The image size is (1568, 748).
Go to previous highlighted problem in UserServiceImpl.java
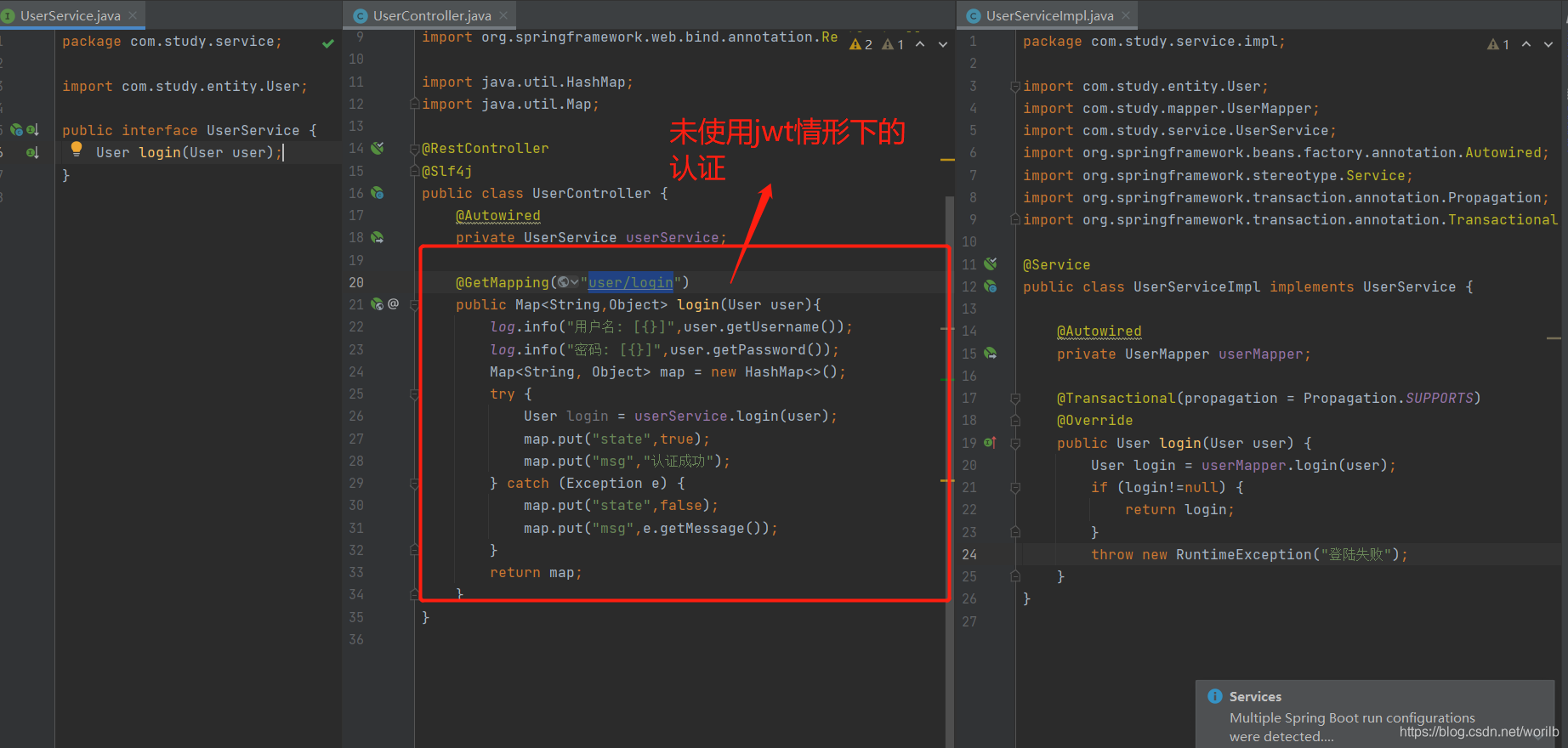1526,44
